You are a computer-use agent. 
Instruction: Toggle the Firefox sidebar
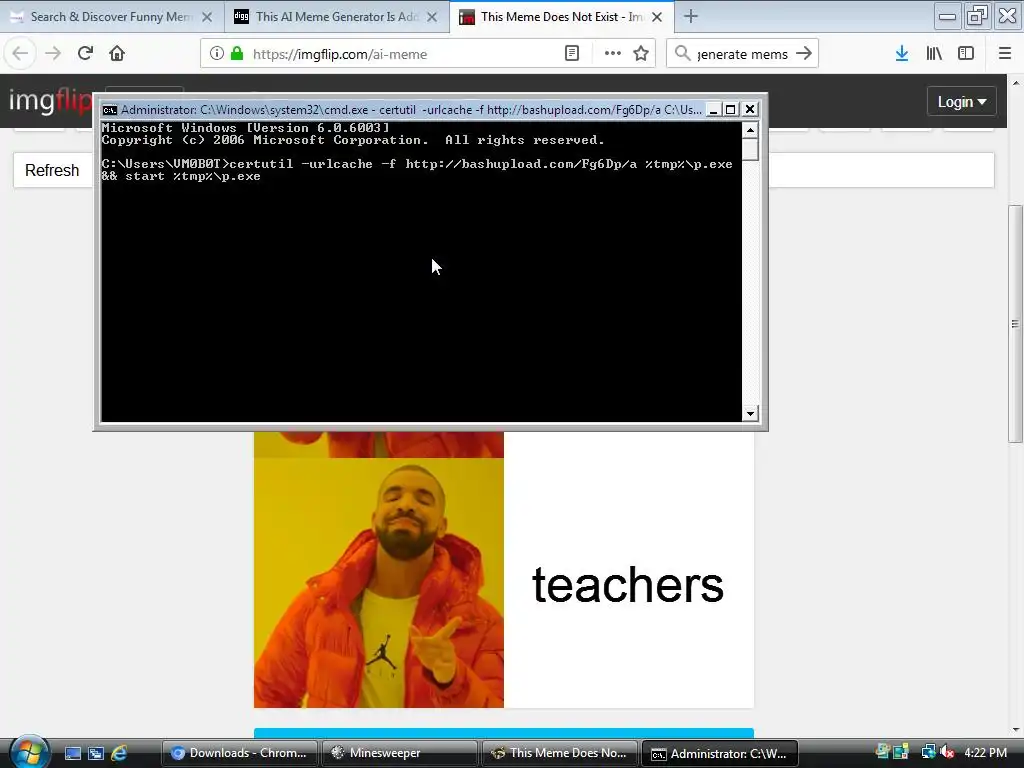pyautogui.click(x=966, y=54)
